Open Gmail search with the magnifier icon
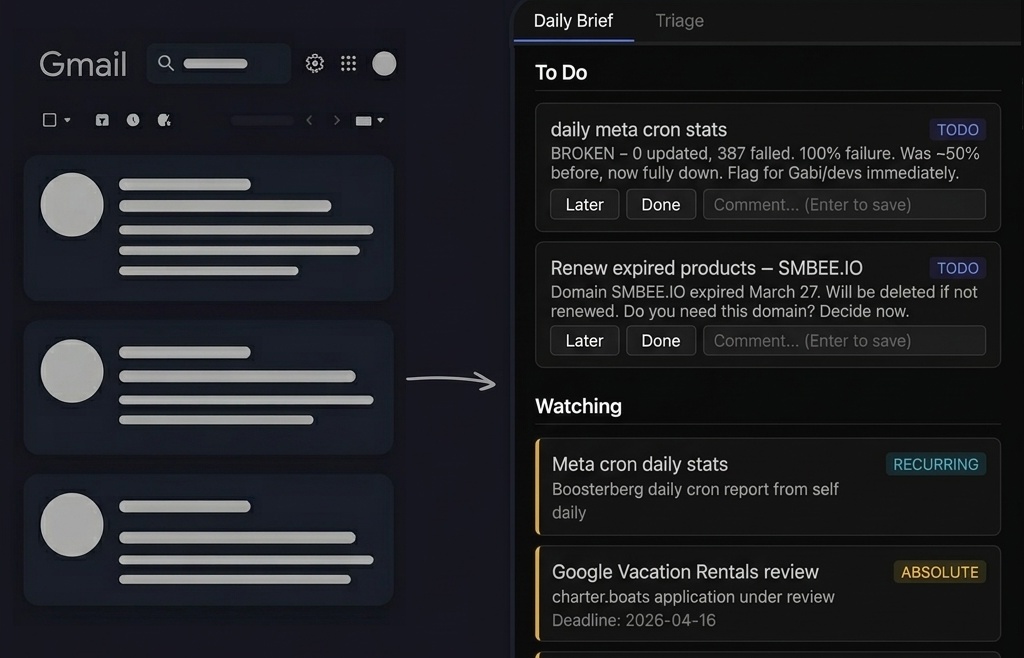The height and width of the screenshot is (658, 1024). (165, 63)
